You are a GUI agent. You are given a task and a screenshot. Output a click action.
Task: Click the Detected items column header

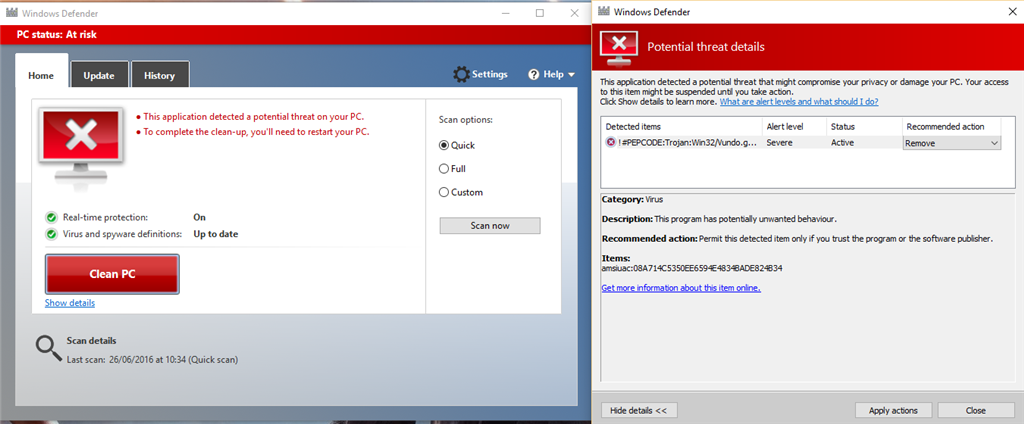tap(633, 127)
